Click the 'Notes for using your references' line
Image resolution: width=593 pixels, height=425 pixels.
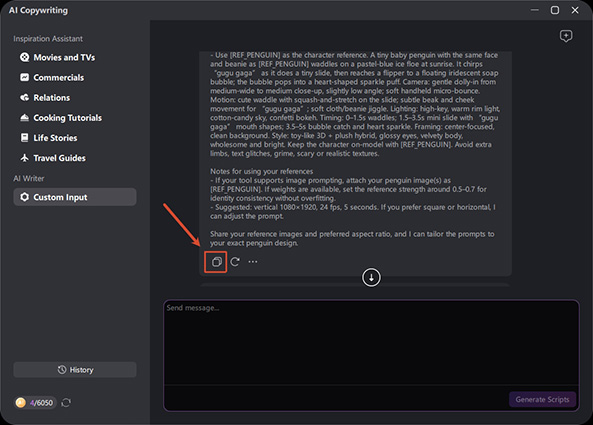tap(261, 171)
